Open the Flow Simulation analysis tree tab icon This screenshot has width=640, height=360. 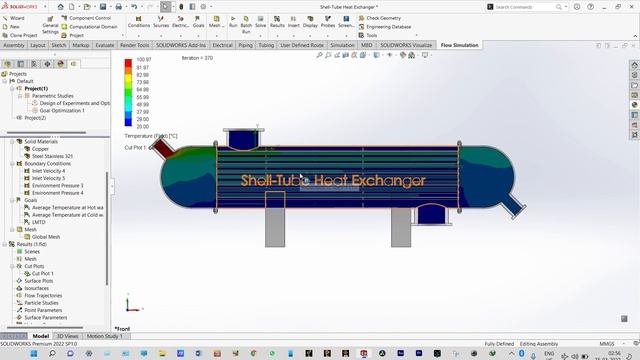pos(73,64)
